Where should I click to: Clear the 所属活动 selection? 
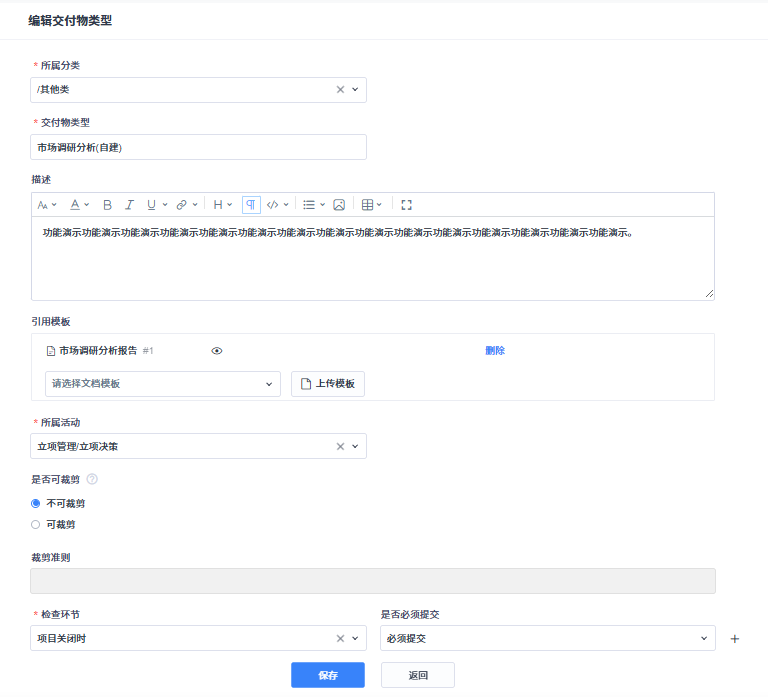tap(340, 446)
